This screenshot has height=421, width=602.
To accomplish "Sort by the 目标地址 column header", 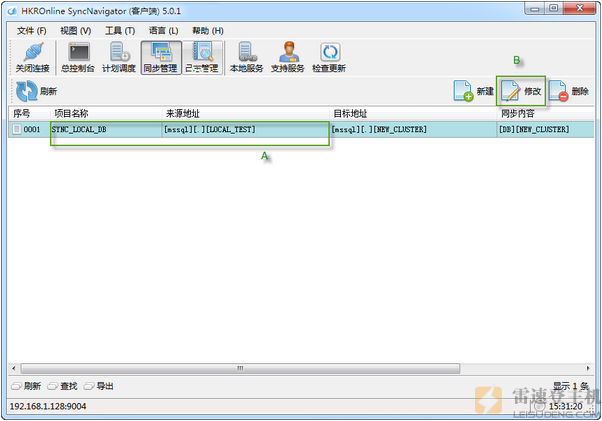I will (413, 114).
